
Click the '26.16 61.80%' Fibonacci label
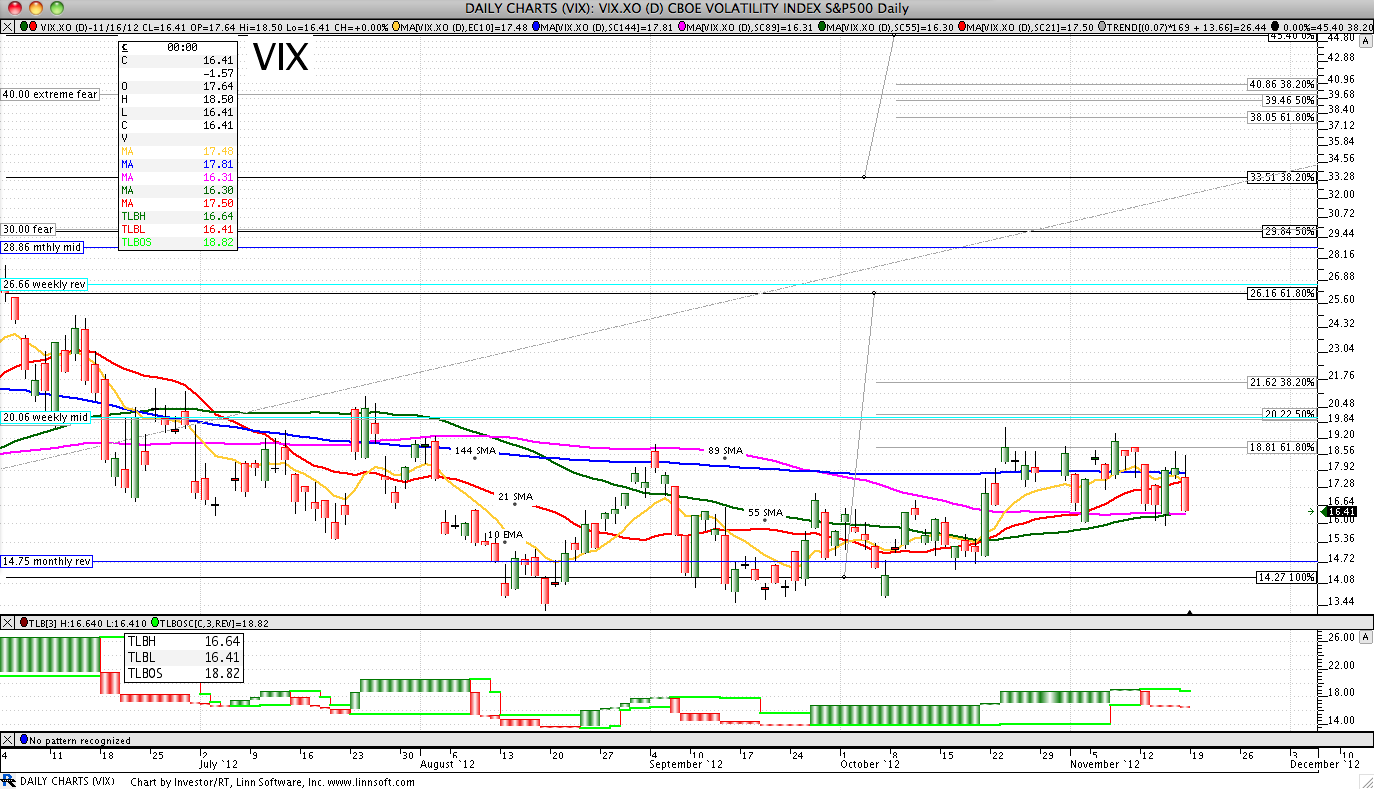click(1281, 293)
